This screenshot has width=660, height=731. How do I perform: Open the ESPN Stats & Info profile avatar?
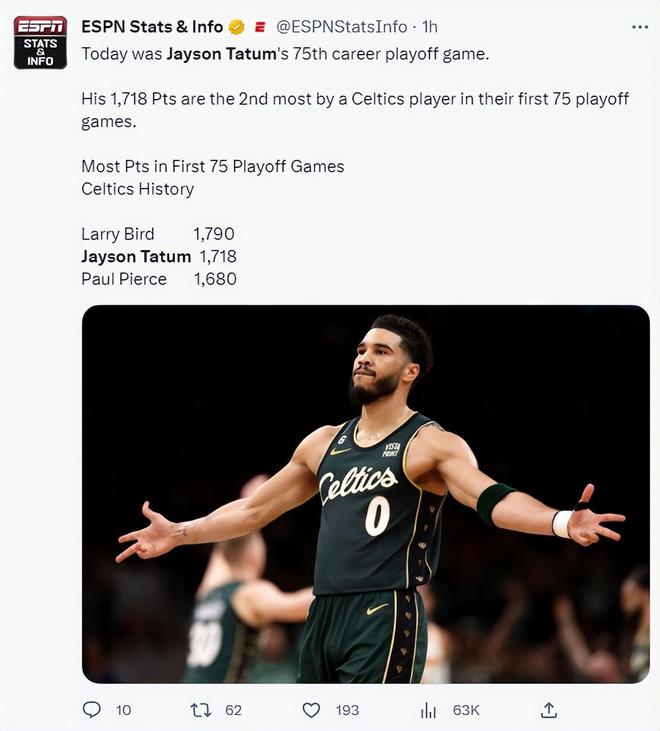tap(40, 42)
